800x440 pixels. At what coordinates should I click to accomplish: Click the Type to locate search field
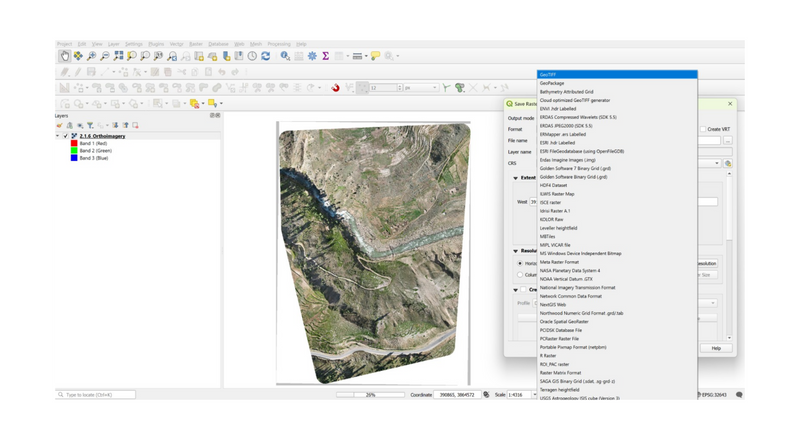95,395
